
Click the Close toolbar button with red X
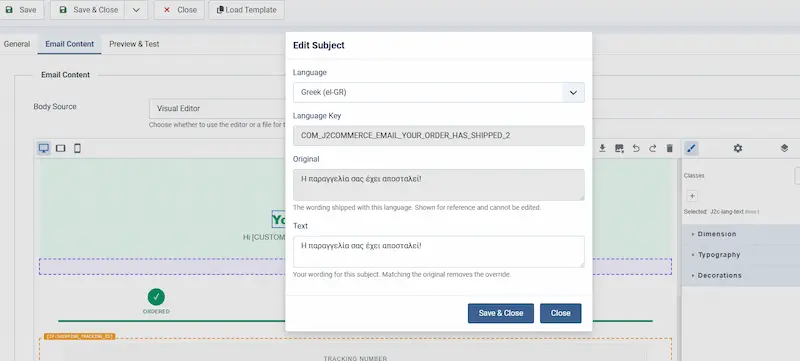pyautogui.click(x=180, y=10)
